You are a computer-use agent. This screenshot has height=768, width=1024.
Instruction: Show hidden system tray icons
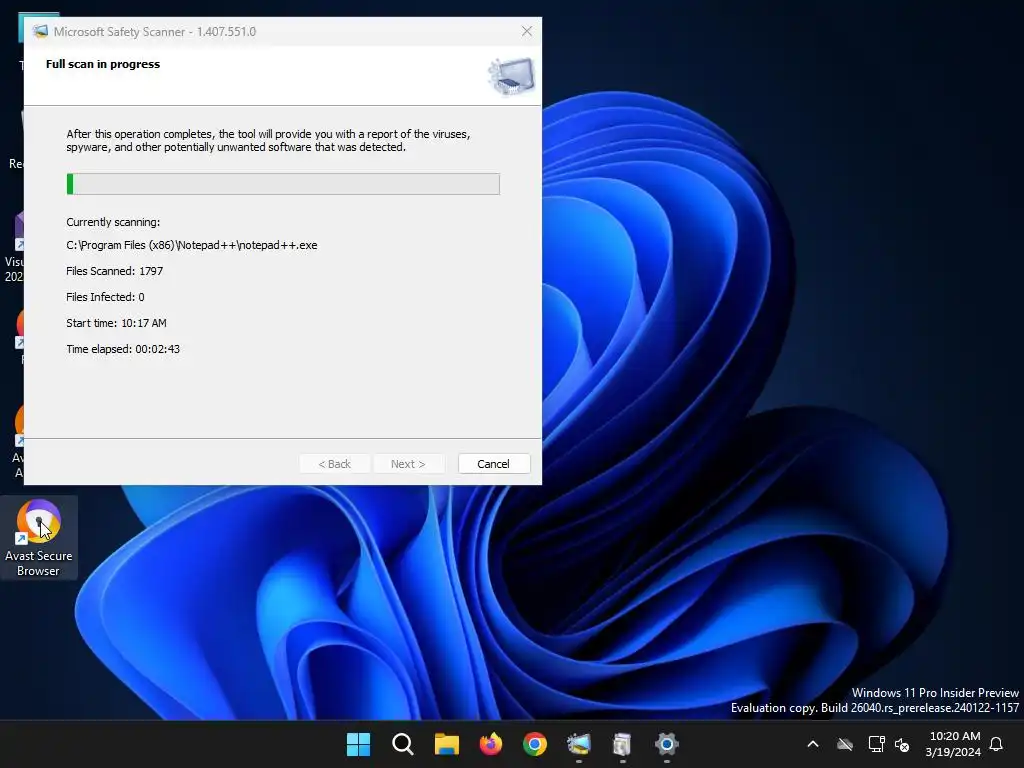[x=813, y=744]
